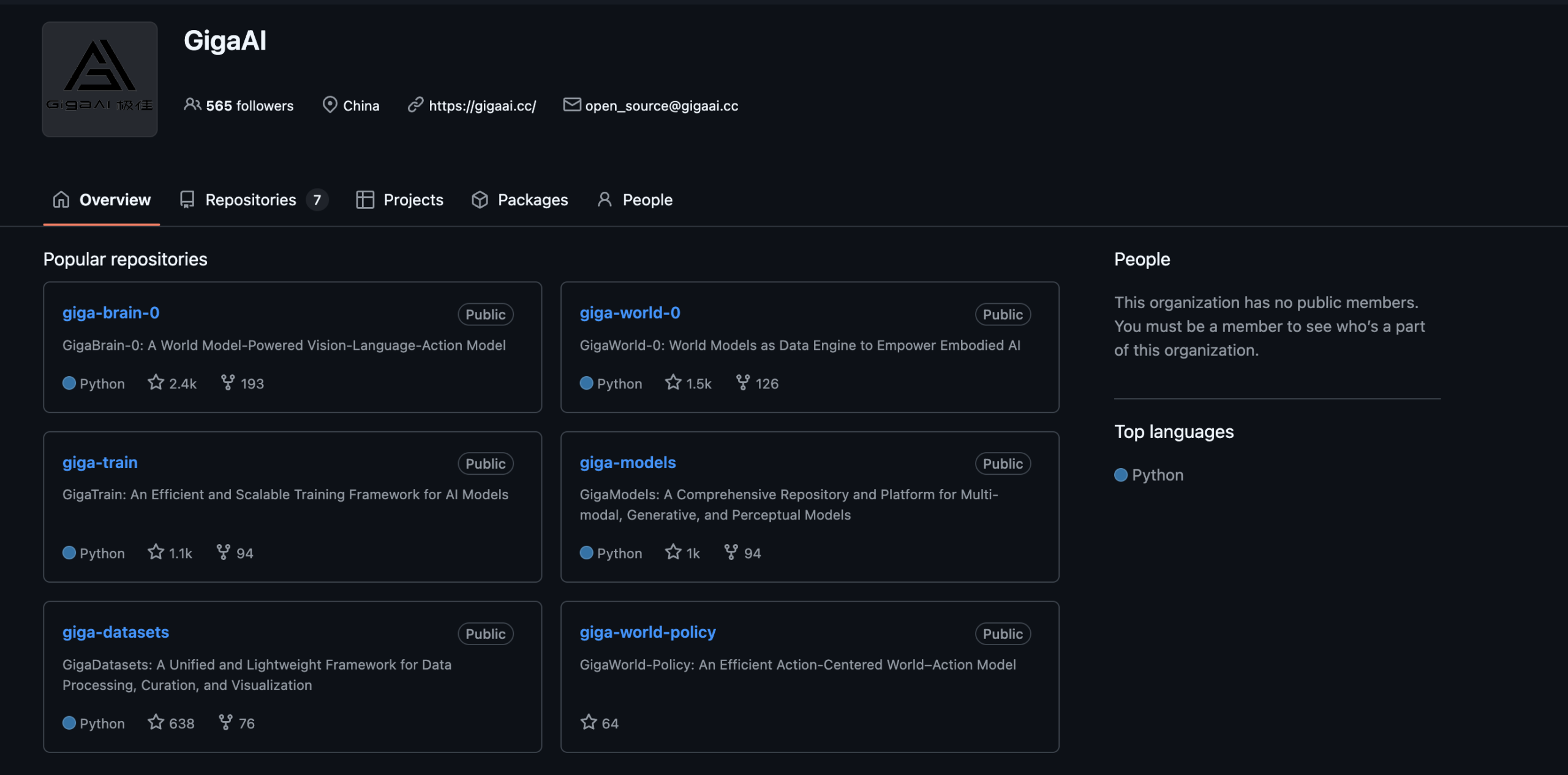The width and height of the screenshot is (1568, 775).
Task: Click the giga-world-policy star icon showing 64
Action: click(x=589, y=722)
